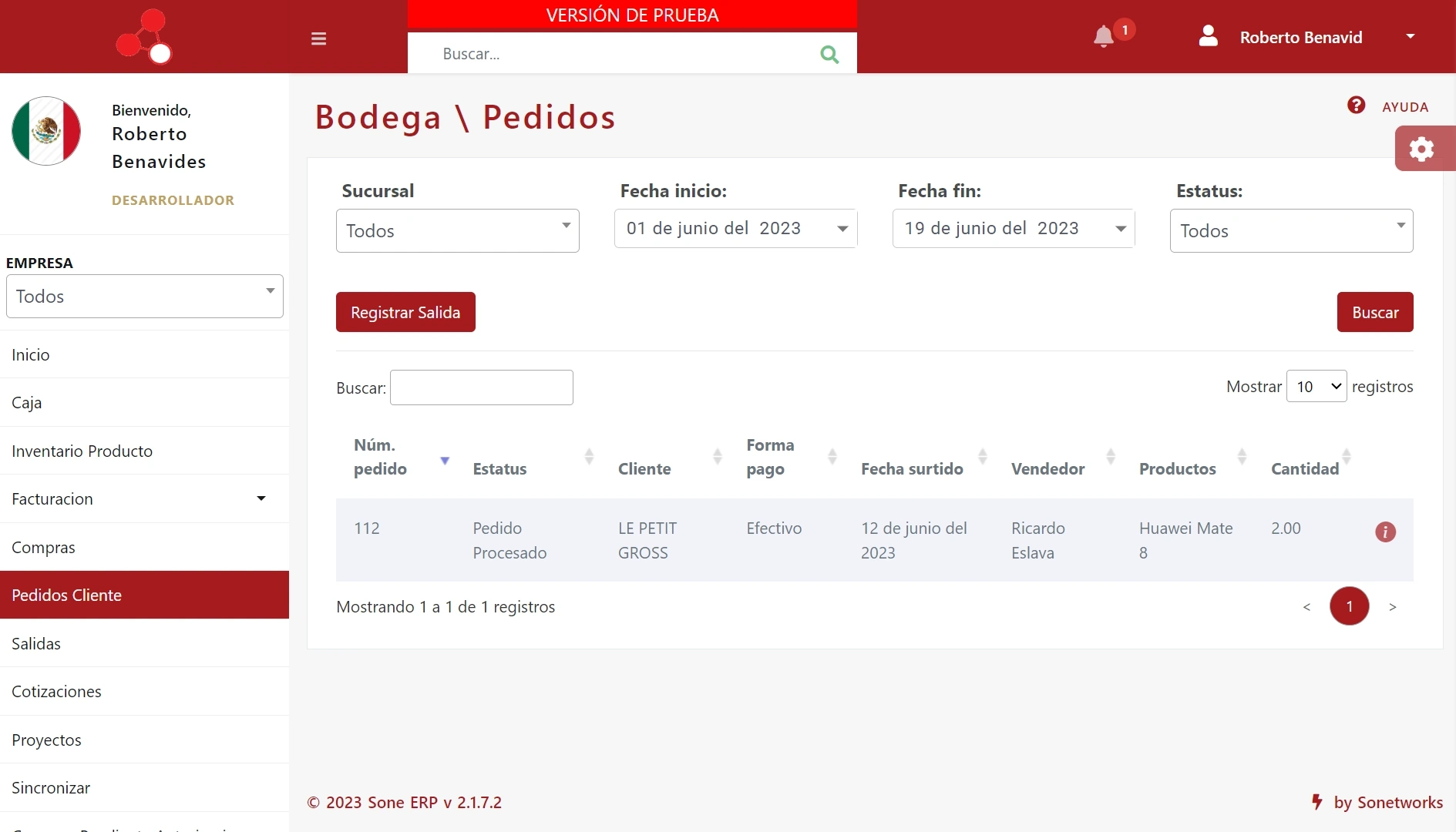1456x832 pixels.
Task: Sort table by Fecha surtido column
Action: click(982, 456)
